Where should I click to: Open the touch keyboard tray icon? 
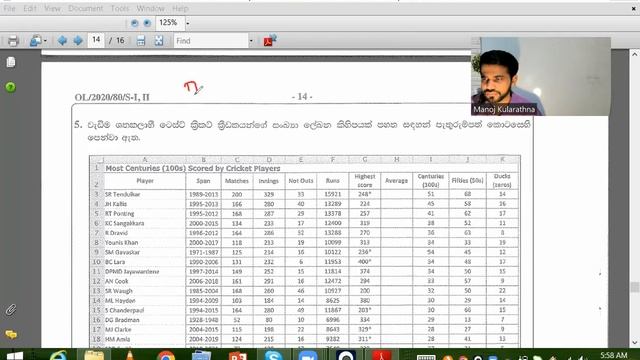pyautogui.click(x=426, y=358)
